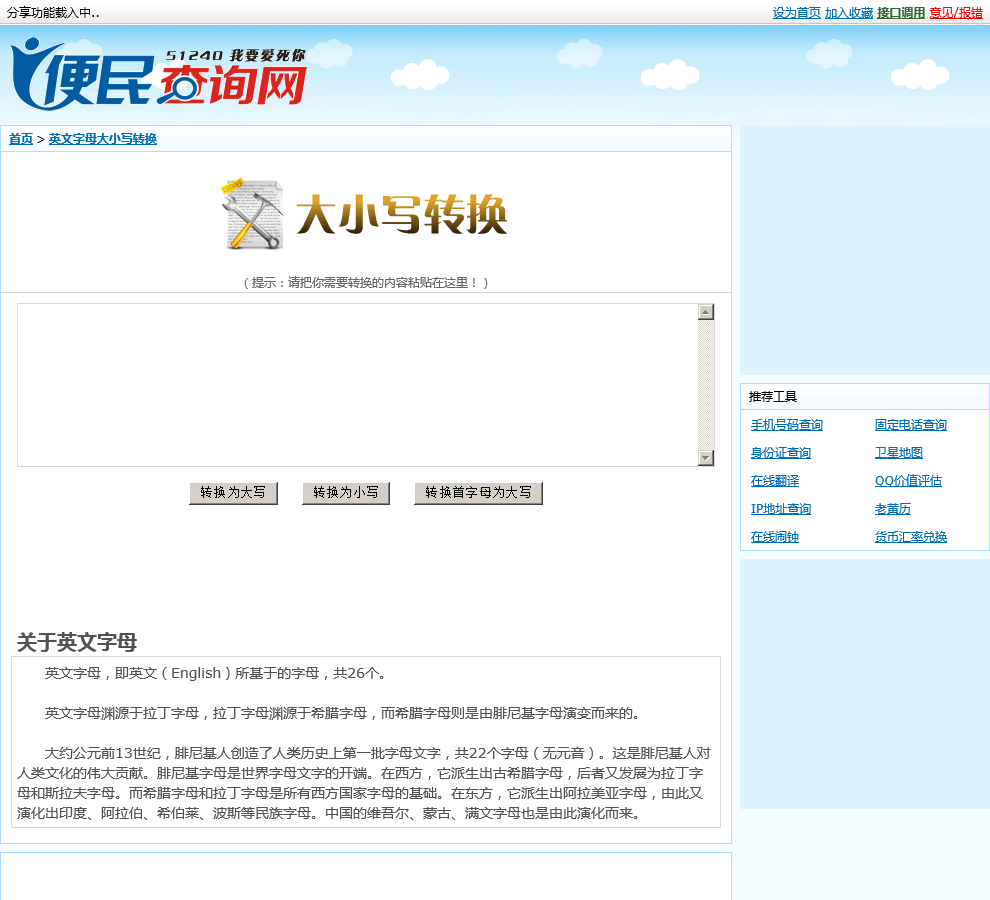Click the hint text 请把你需要转换的内容粘贴在这里
This screenshot has width=990, height=900.
click(x=366, y=282)
